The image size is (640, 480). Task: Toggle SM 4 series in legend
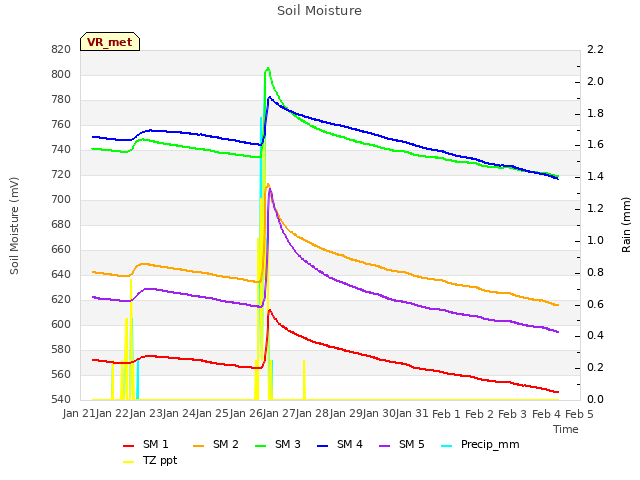(x=340, y=444)
